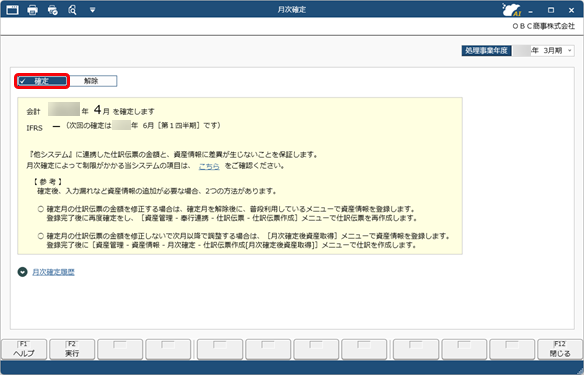Click the 処理事業年度 label

[486, 51]
